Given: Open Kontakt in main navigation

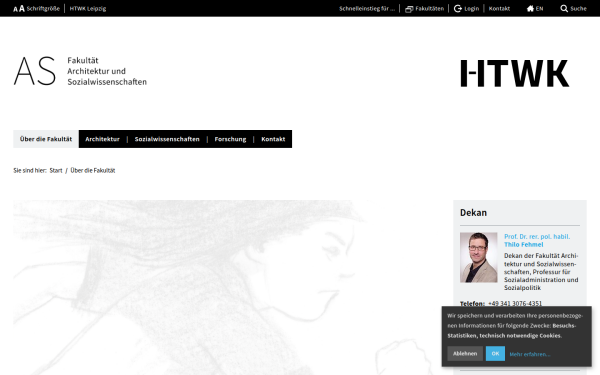Looking at the screenshot, I should coord(273,139).
